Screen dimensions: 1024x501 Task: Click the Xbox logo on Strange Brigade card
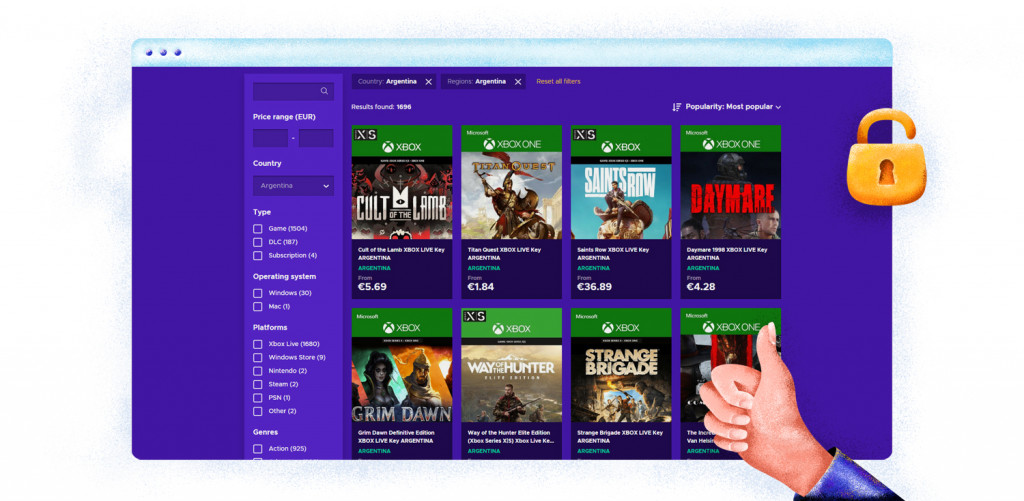coord(622,327)
